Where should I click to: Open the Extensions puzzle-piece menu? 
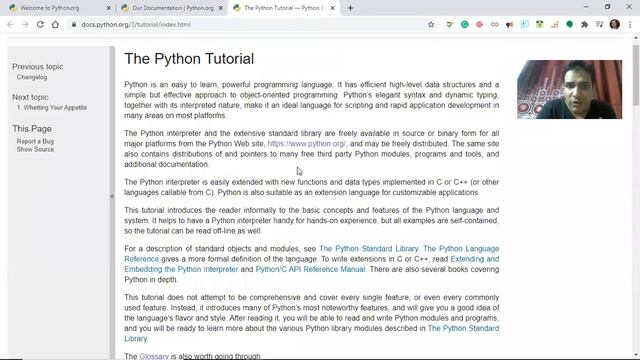(584, 24)
